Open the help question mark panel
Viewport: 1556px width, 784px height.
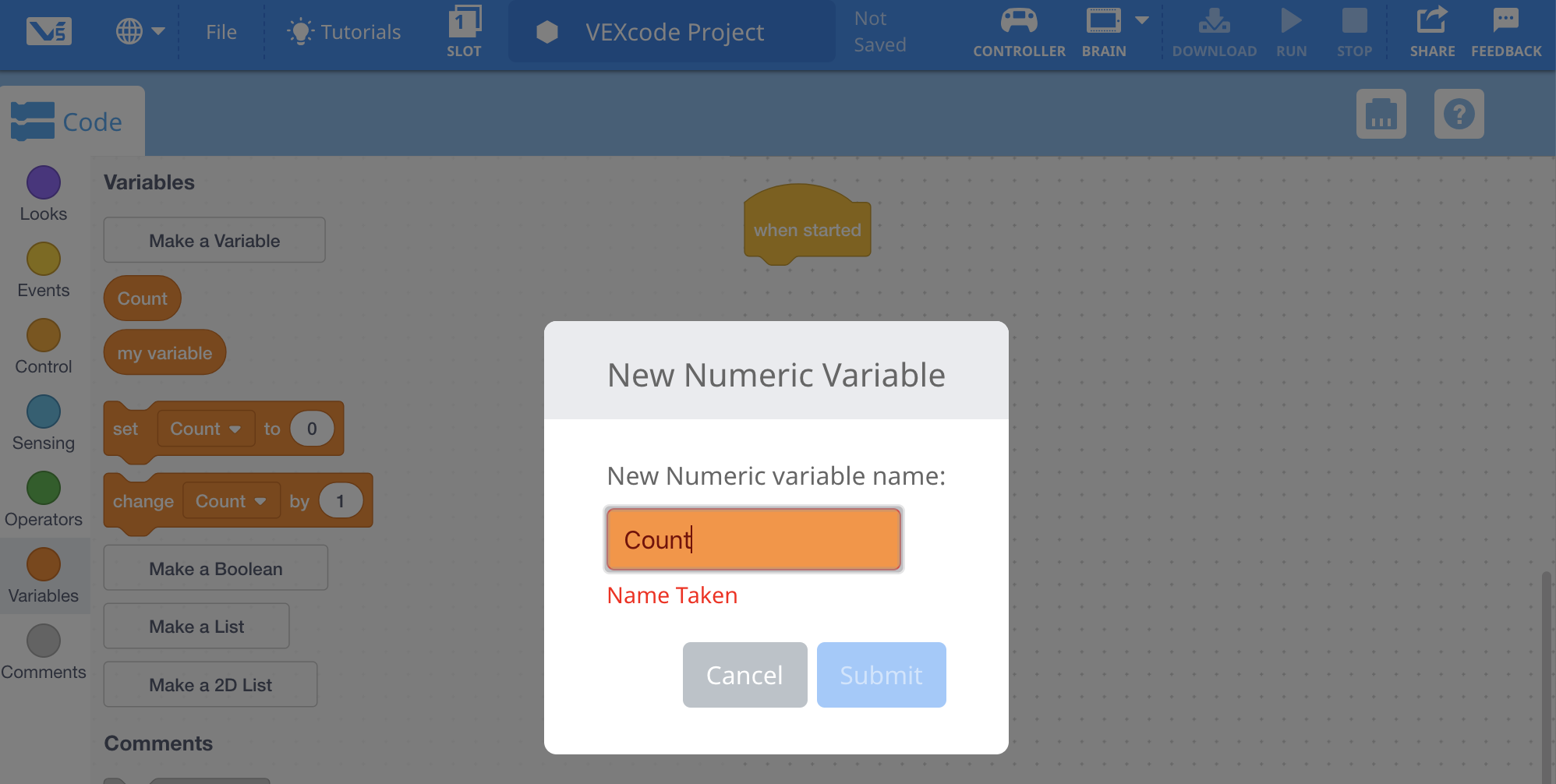click(x=1459, y=115)
